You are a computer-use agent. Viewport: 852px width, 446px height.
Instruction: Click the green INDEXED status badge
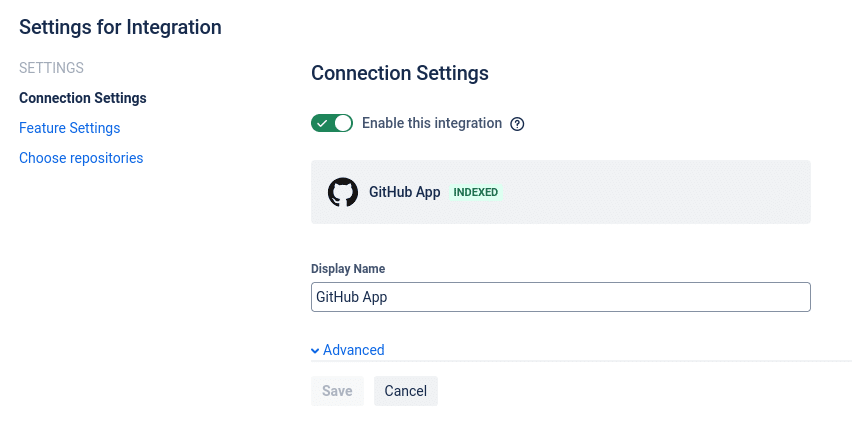[x=476, y=192]
